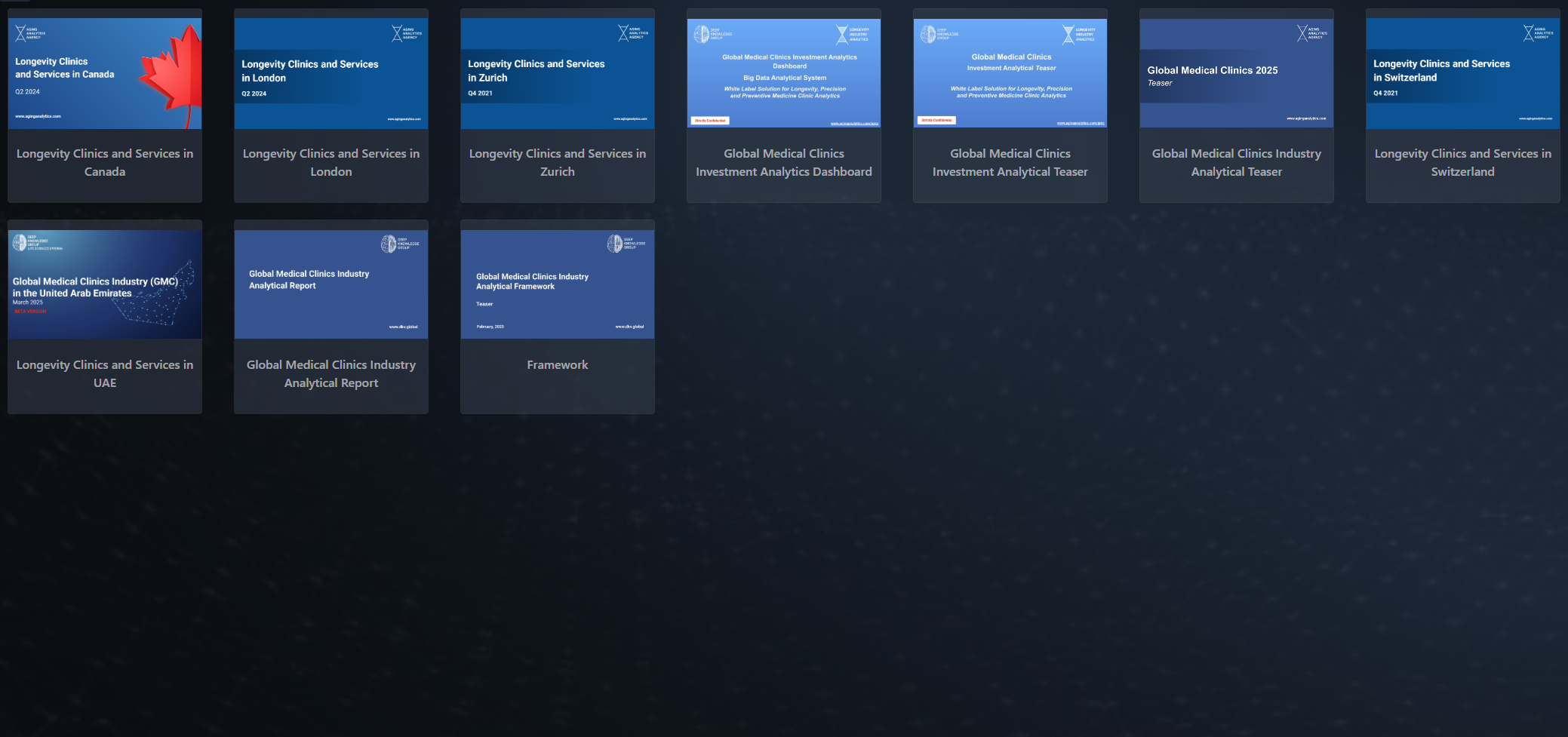
Task: Click 'Longevity Clinics and Services in Canada' caption
Action: (105, 163)
